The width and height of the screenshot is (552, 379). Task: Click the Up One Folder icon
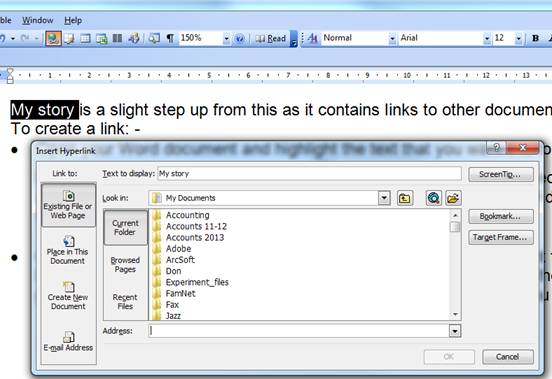pyautogui.click(x=405, y=198)
